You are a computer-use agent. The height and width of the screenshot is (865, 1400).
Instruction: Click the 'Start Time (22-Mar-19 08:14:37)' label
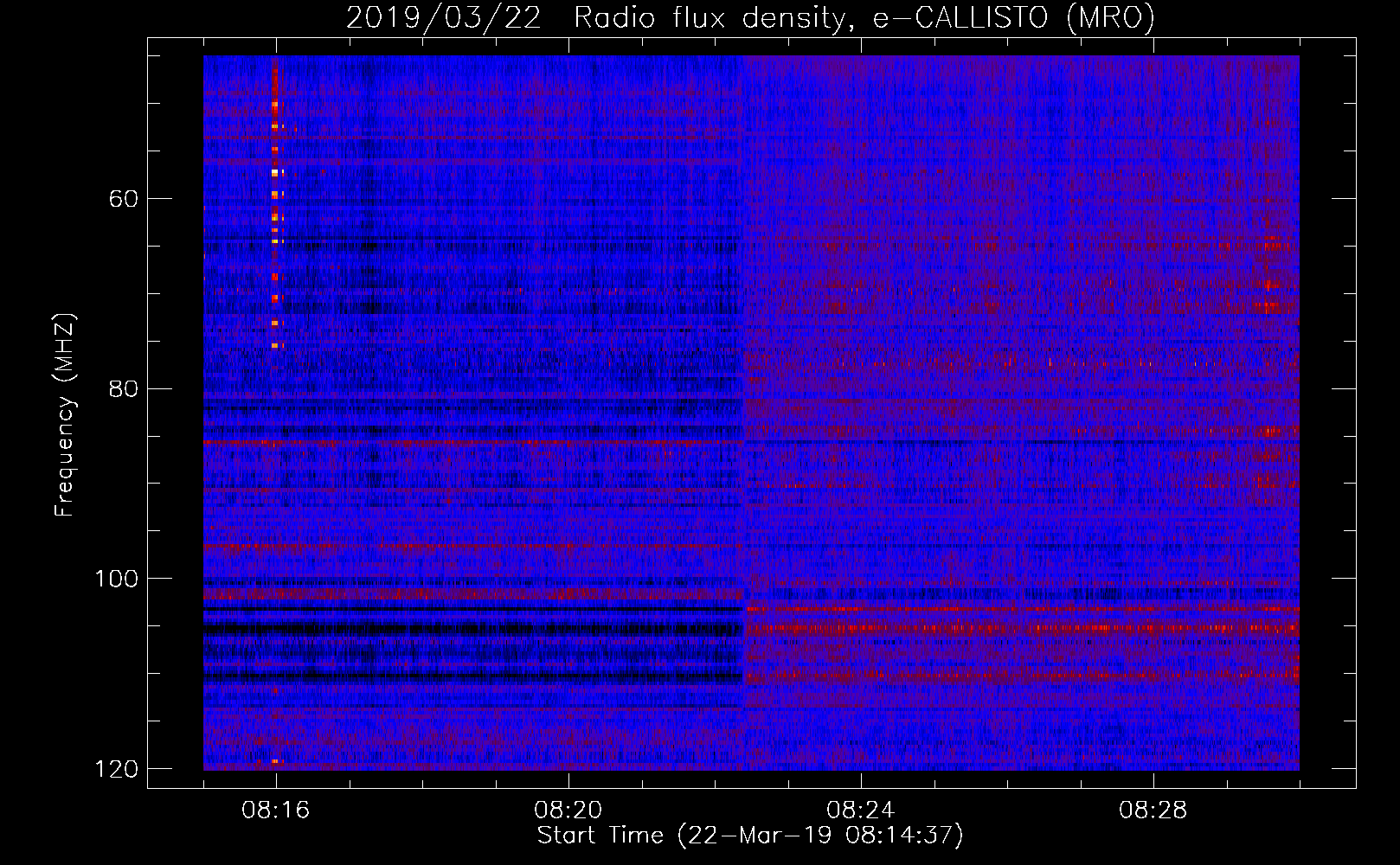point(750,836)
